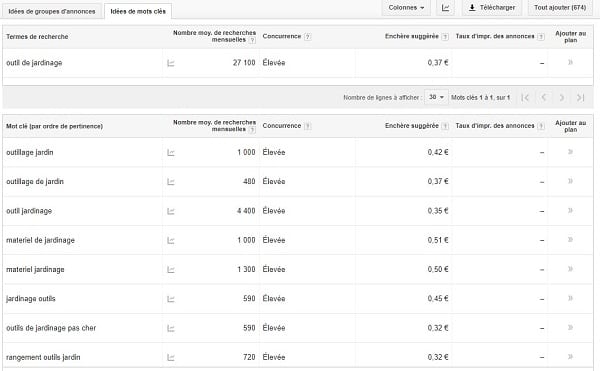Viewport: 600px width, 371px height.
Task: Sort by Termes de recherche column header
Action: [x=37, y=37]
